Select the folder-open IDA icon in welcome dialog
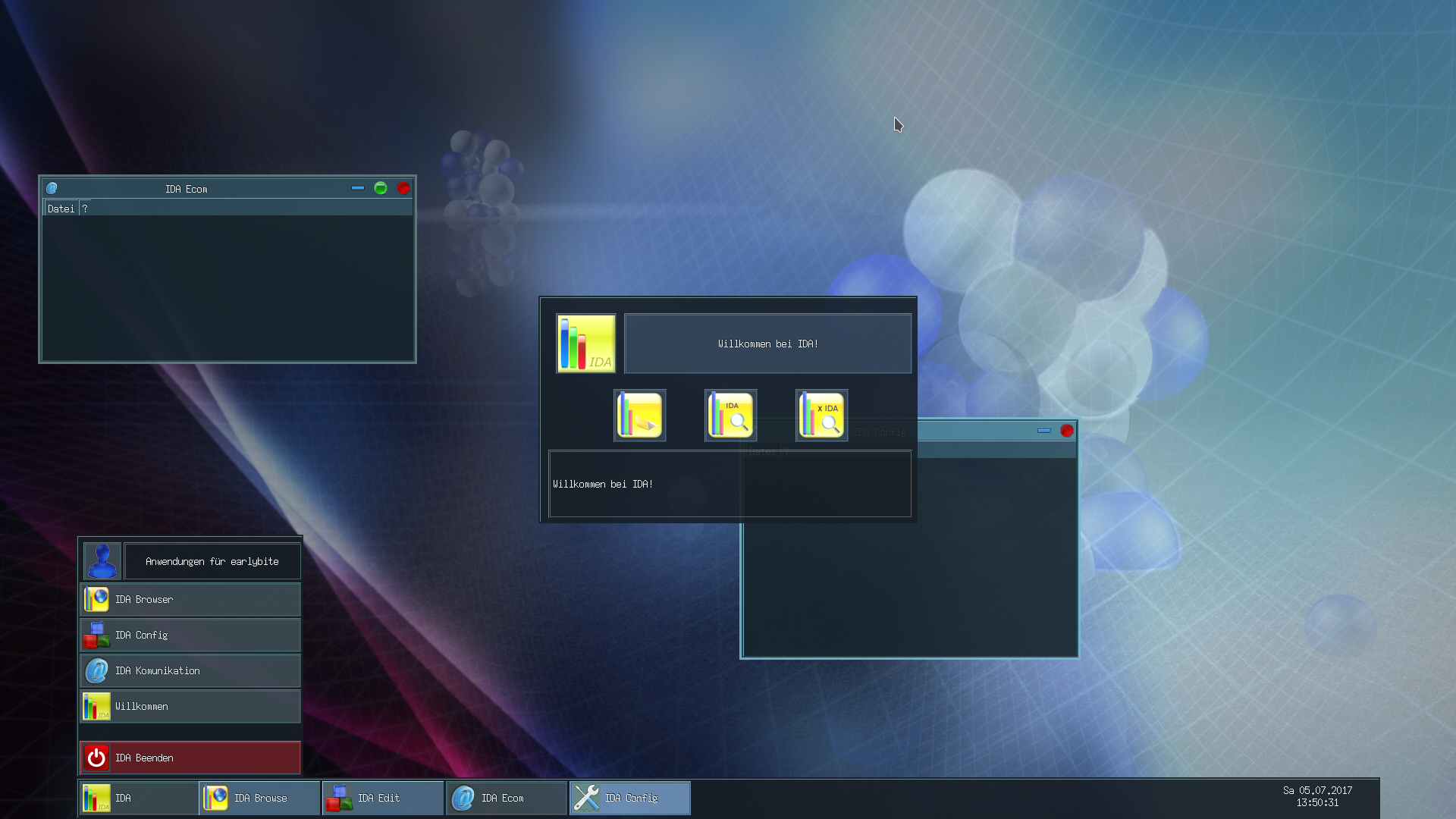Viewport: 1456px width, 819px height. (x=639, y=415)
